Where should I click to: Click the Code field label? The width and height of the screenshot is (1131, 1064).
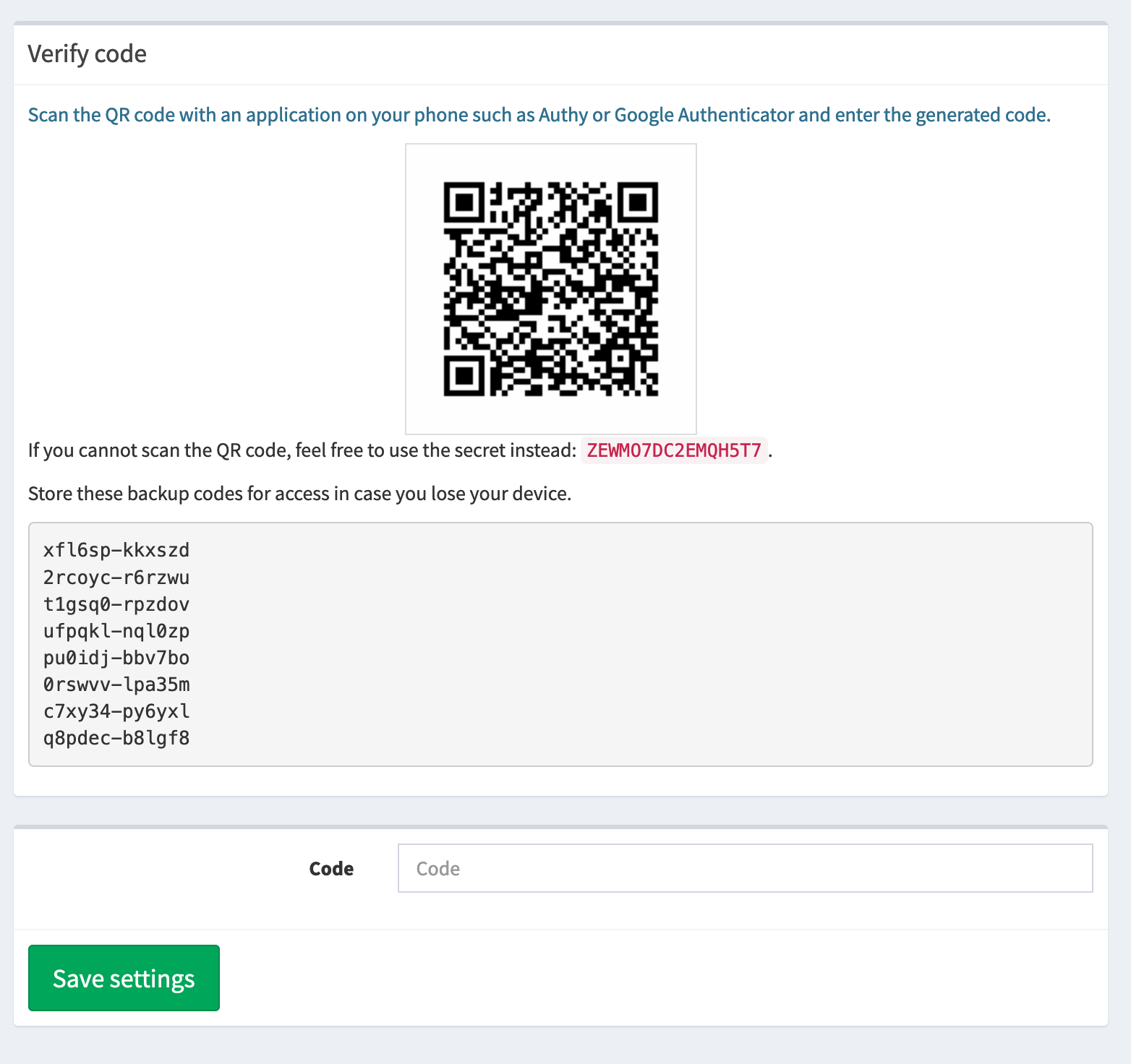pos(331,868)
